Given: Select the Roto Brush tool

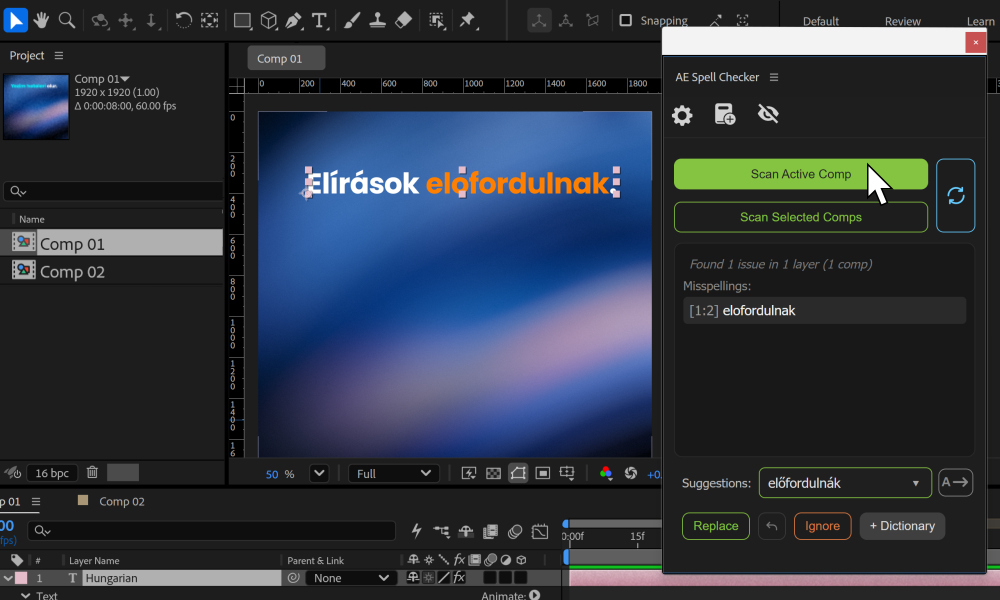Looking at the screenshot, I should [x=437, y=20].
